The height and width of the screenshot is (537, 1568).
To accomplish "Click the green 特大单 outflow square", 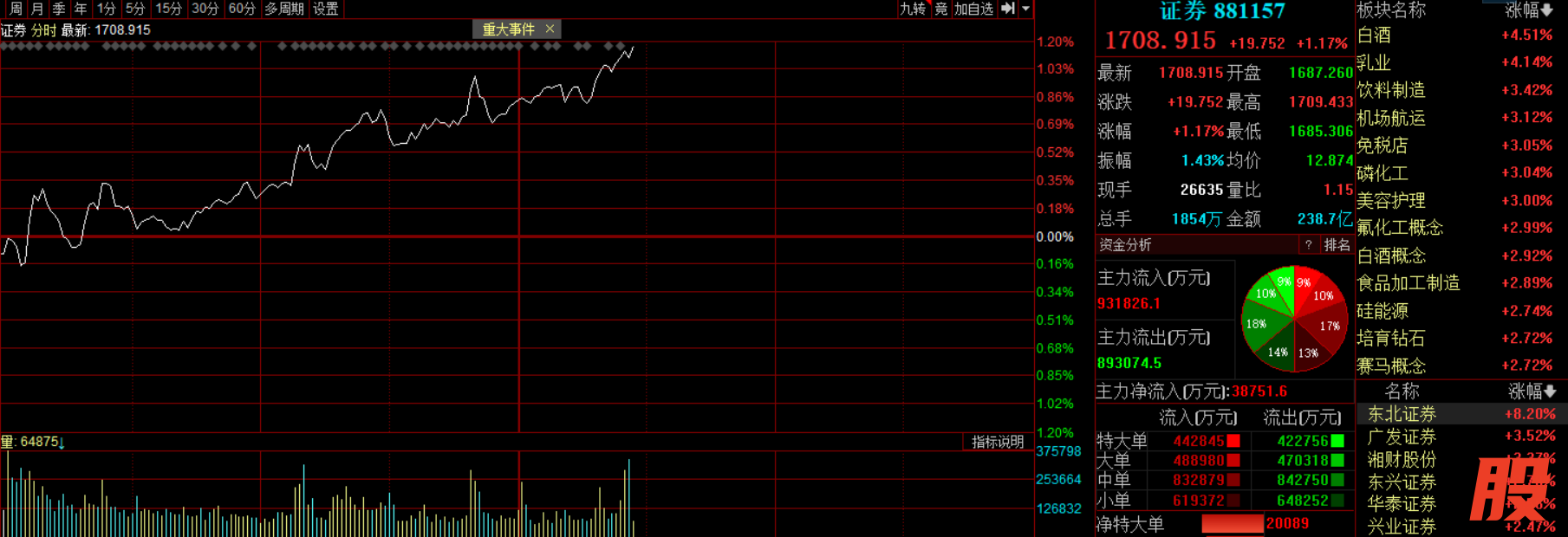I will tap(1337, 441).
